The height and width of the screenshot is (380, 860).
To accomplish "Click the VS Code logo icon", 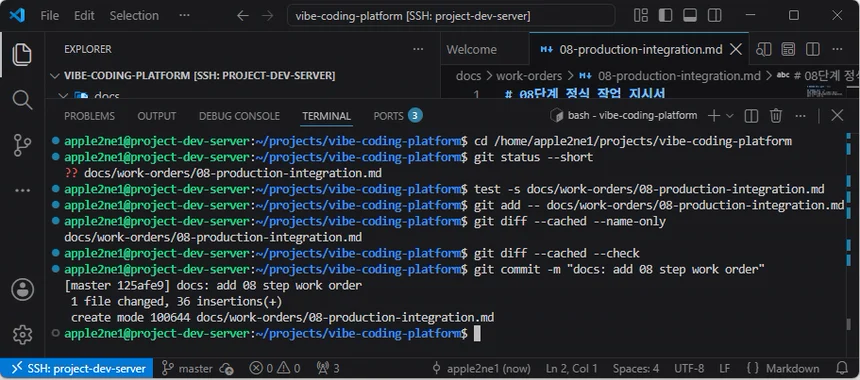I will pos(17,15).
